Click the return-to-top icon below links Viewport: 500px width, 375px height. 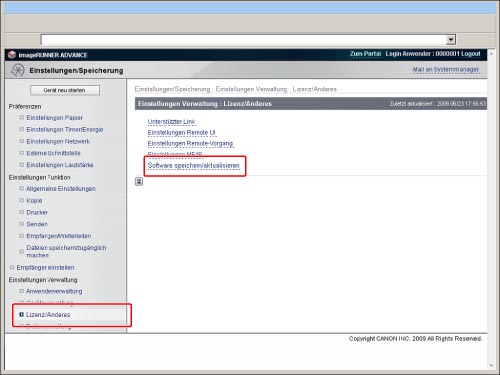click(139, 181)
